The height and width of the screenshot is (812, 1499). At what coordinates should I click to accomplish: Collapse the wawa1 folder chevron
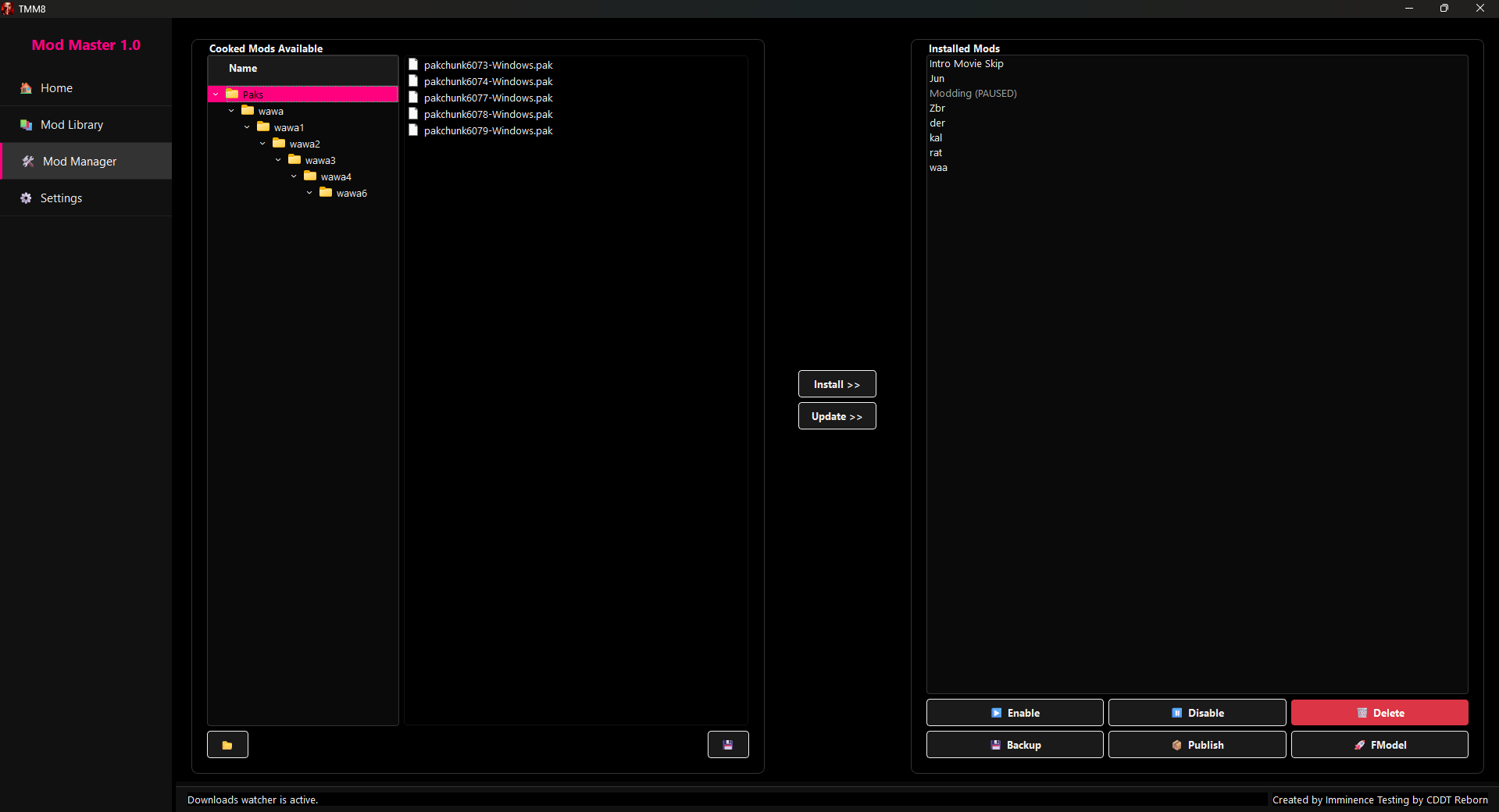coord(247,127)
